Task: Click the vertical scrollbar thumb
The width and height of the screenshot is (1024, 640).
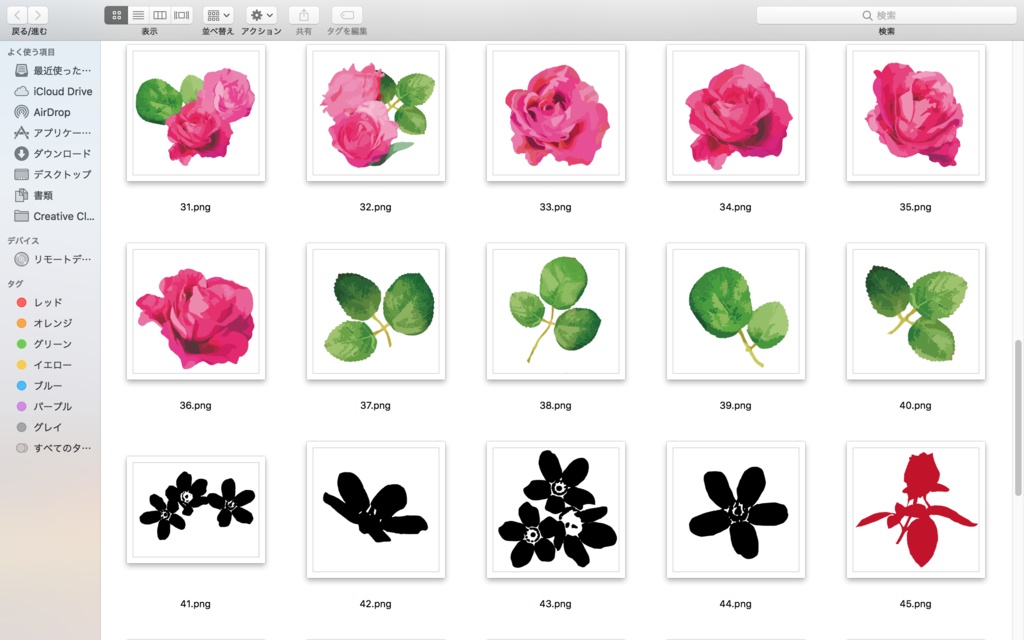Action: (1018, 418)
